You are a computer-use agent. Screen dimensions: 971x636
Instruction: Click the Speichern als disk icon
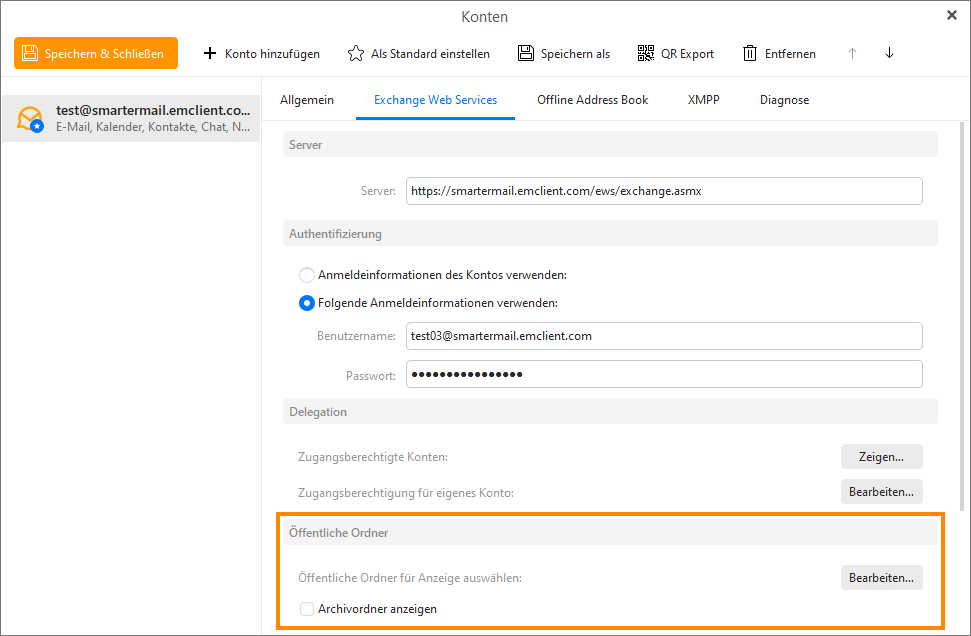tap(526, 54)
